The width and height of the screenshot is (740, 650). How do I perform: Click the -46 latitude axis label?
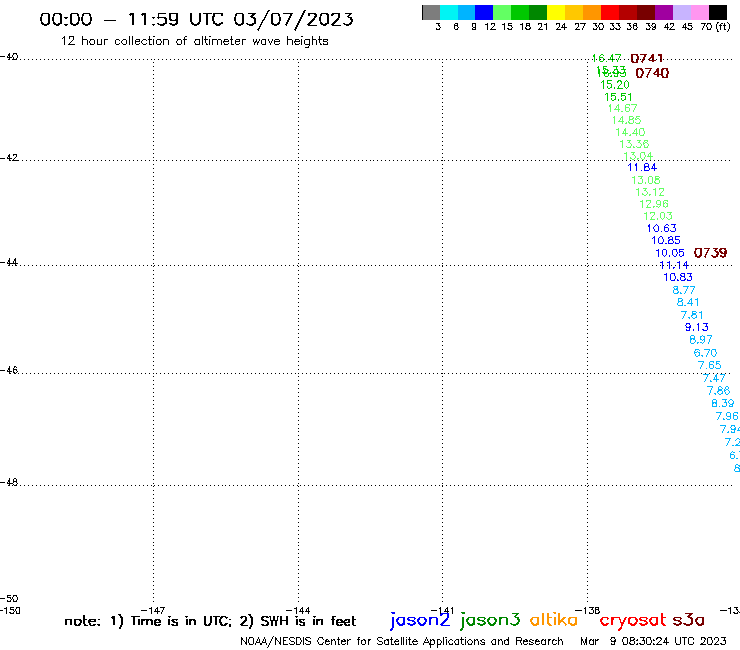pos(9,370)
